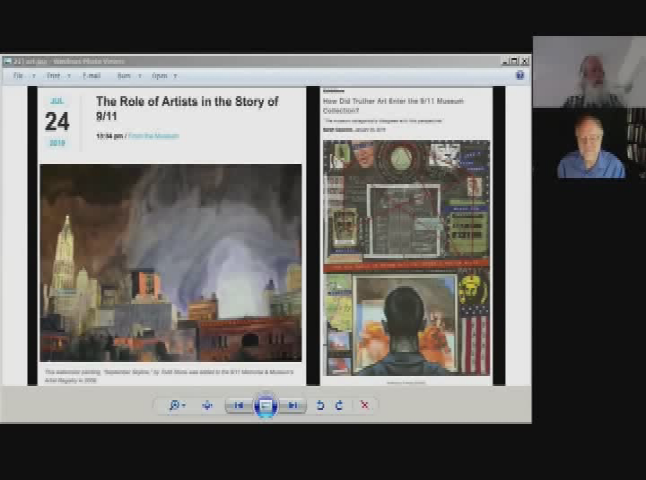Open the File menu in Photo Viewer
This screenshot has width=646, height=480.
tap(18, 76)
